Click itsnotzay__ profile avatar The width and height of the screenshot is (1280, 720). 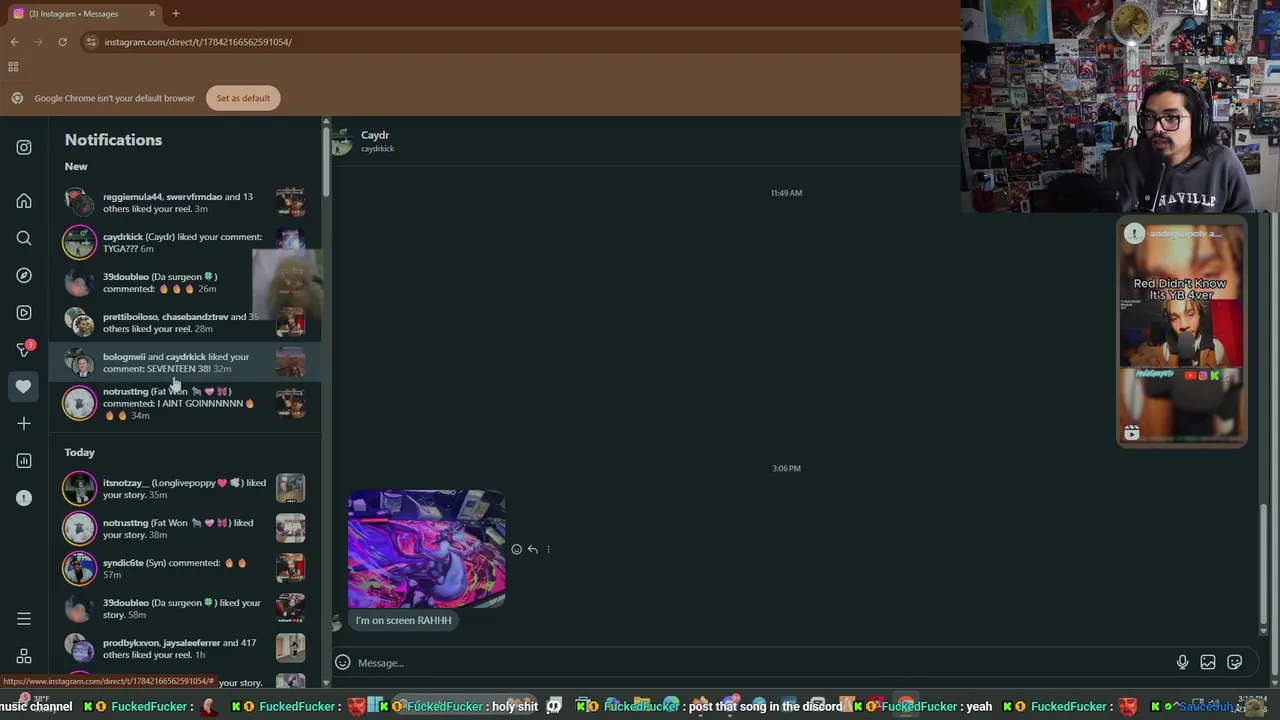click(x=79, y=488)
